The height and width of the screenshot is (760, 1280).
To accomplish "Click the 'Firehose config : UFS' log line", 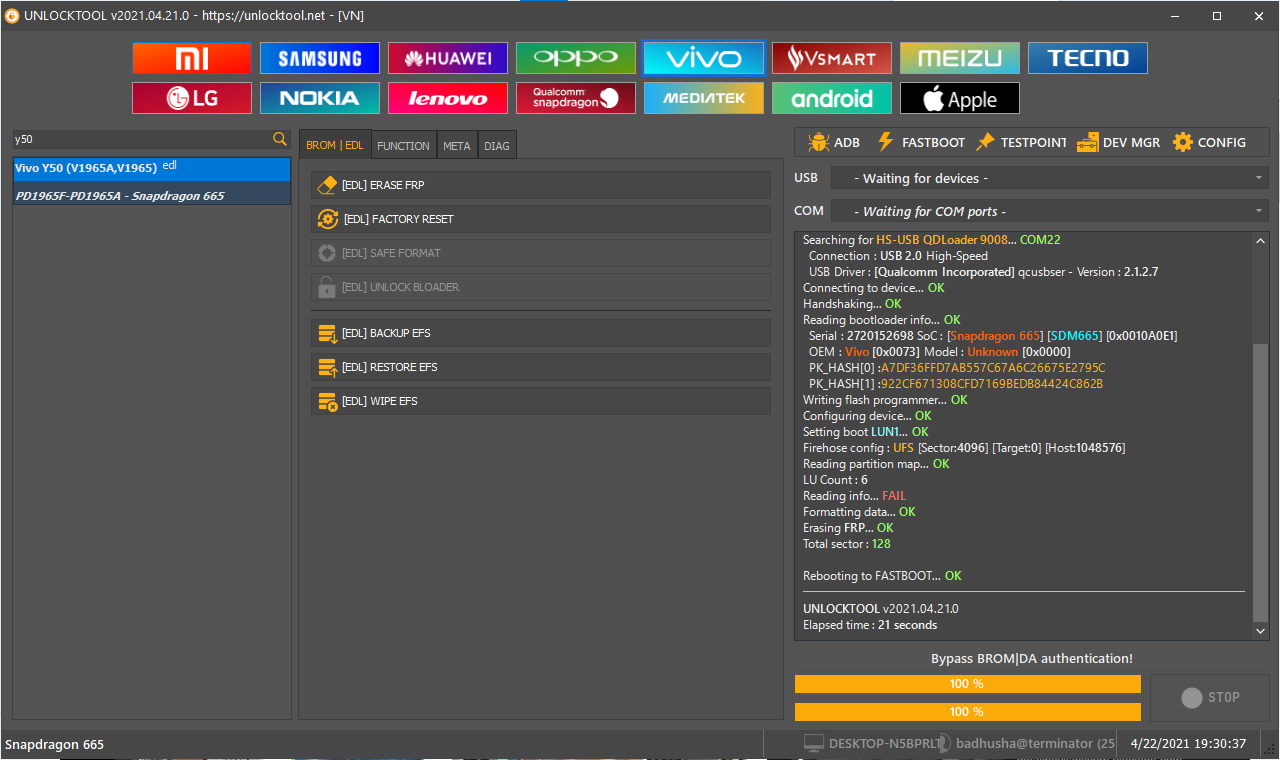I will pyautogui.click(x=964, y=448).
